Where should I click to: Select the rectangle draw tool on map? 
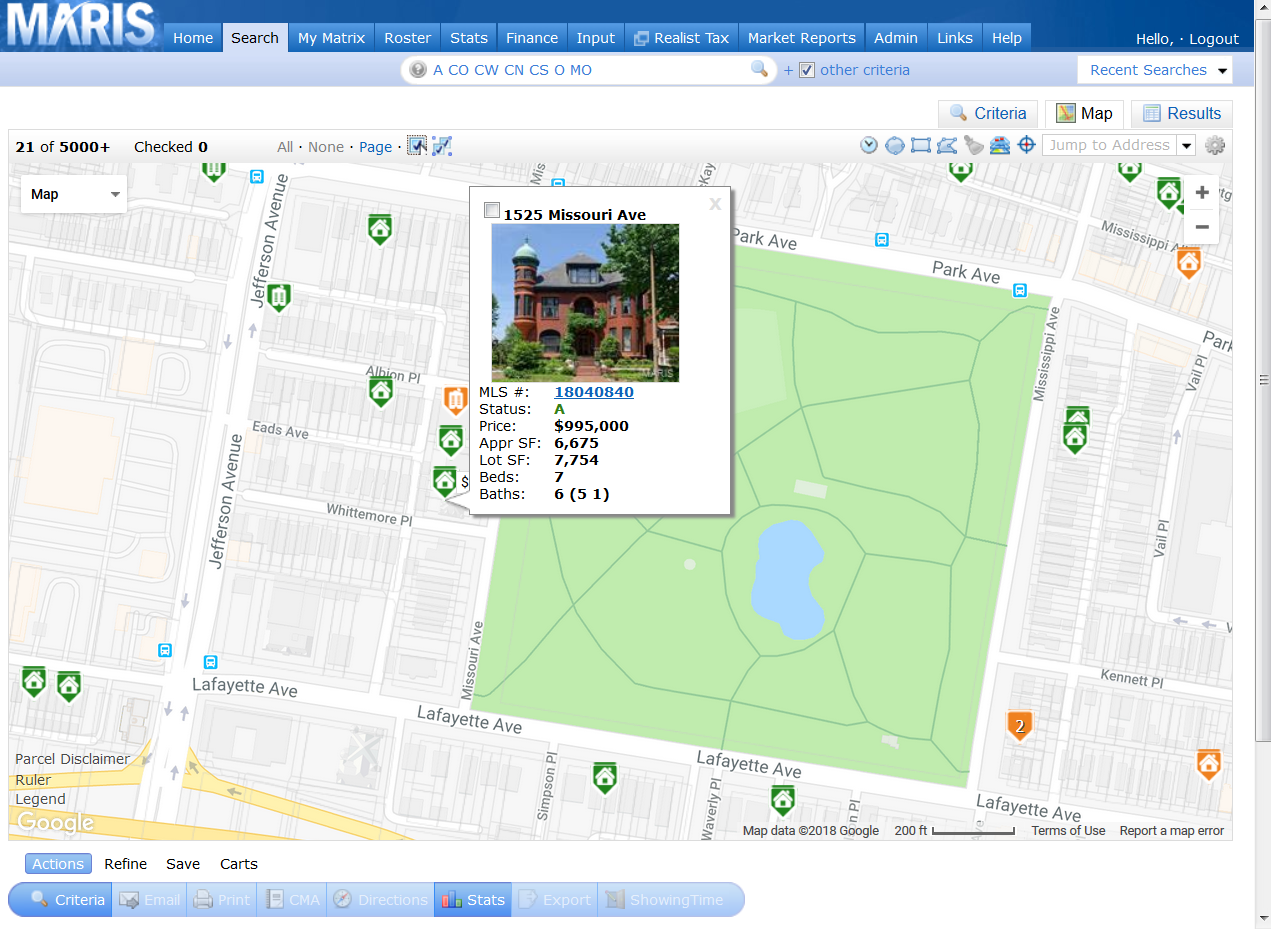tap(921, 146)
